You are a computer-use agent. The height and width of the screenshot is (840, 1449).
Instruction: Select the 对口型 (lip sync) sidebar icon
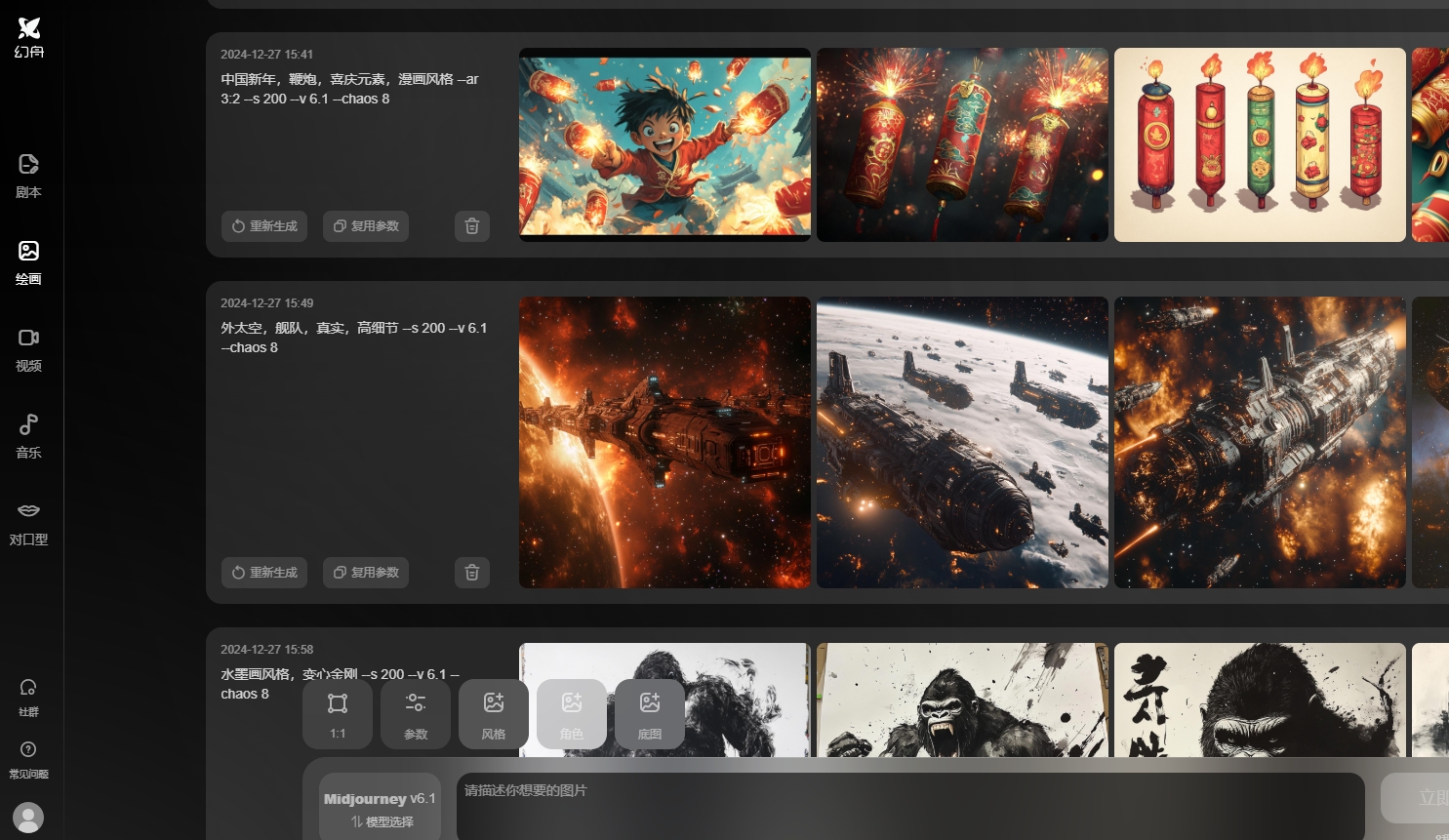pos(28,522)
